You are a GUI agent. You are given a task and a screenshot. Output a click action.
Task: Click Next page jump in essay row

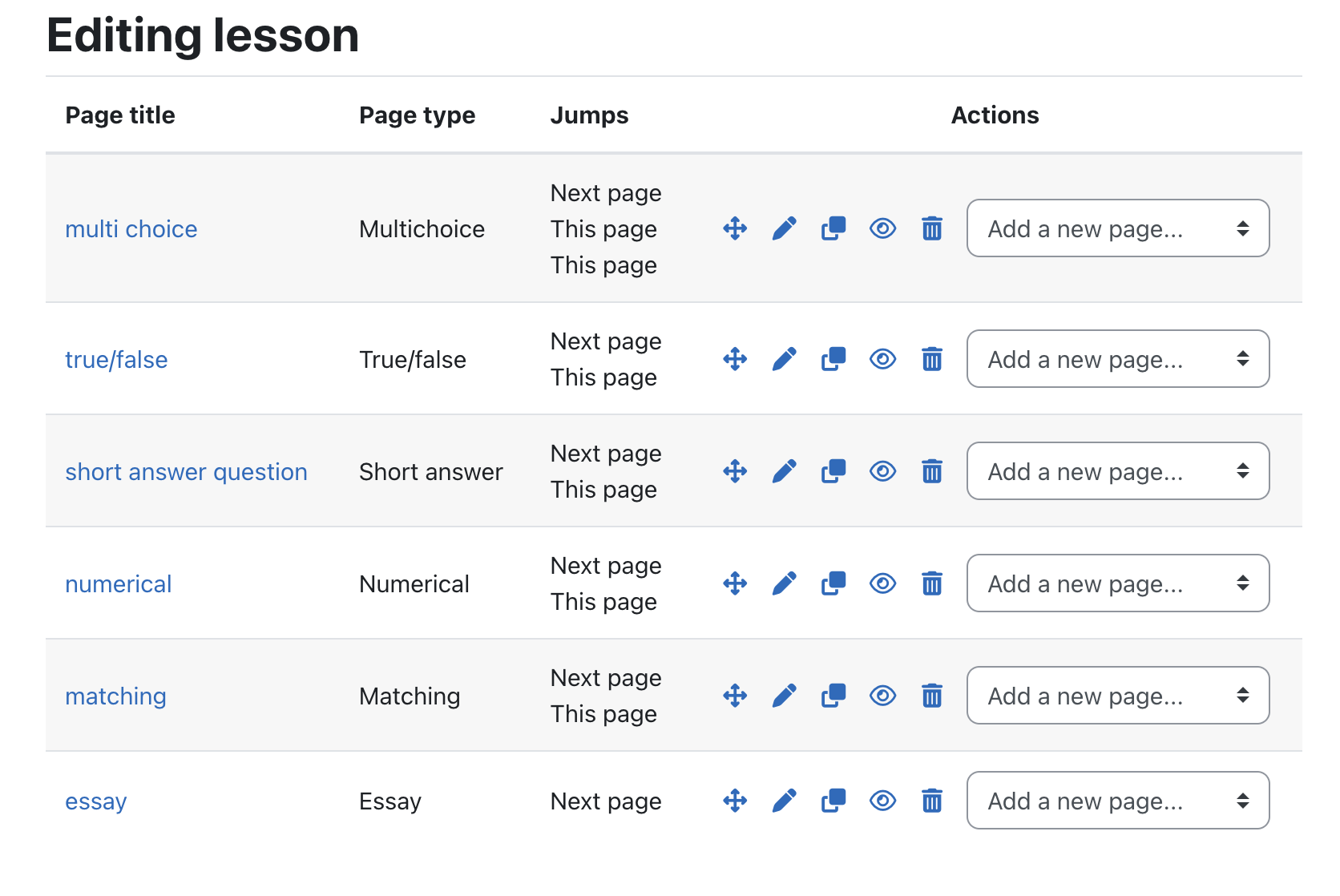606,801
